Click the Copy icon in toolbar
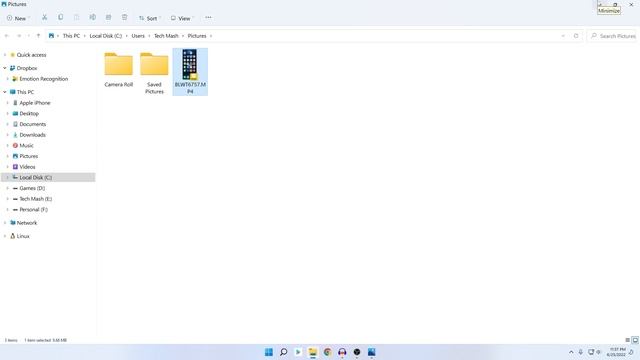Viewport: 640px width, 360px height. pos(60,18)
